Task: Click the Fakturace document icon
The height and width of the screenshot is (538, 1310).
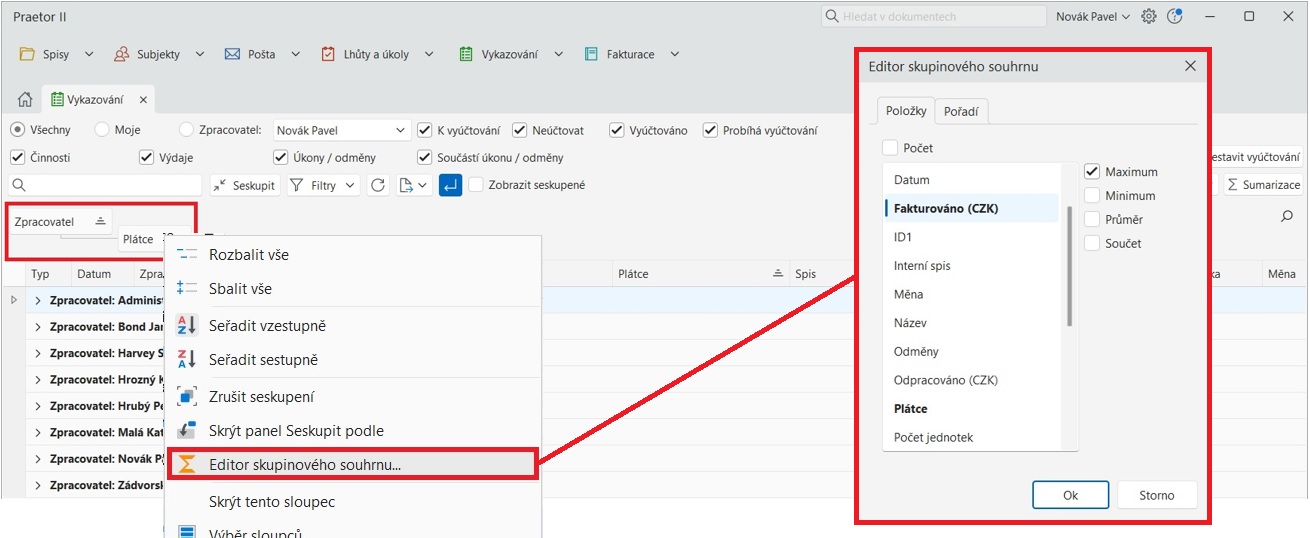Action: click(591, 54)
